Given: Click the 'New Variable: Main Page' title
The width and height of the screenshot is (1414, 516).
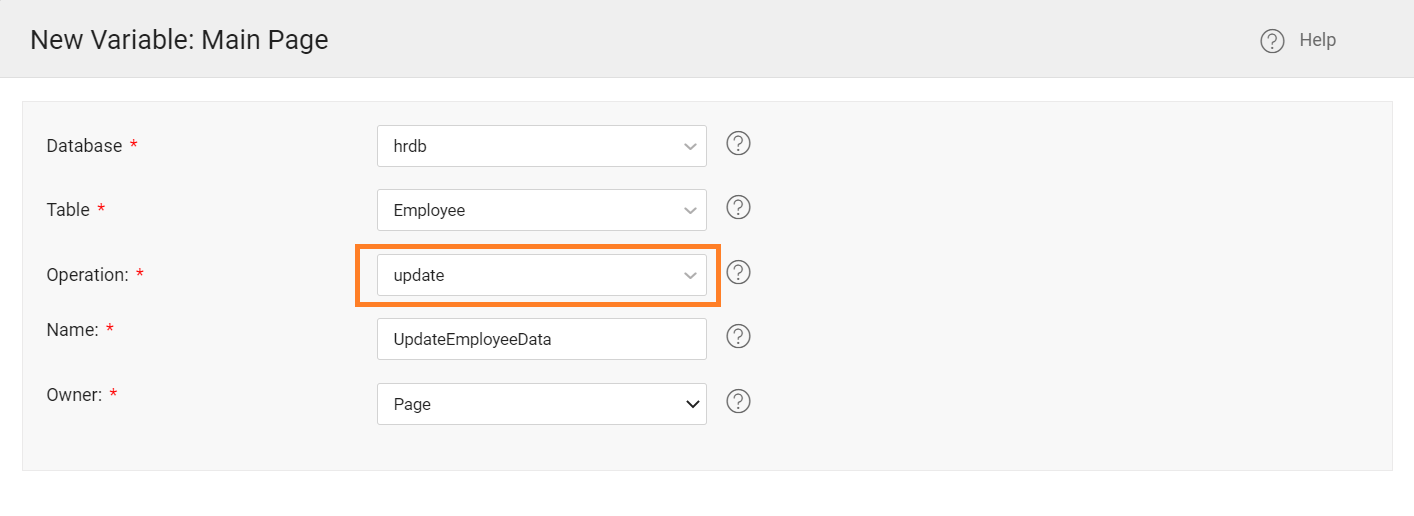Looking at the screenshot, I should tap(179, 40).
